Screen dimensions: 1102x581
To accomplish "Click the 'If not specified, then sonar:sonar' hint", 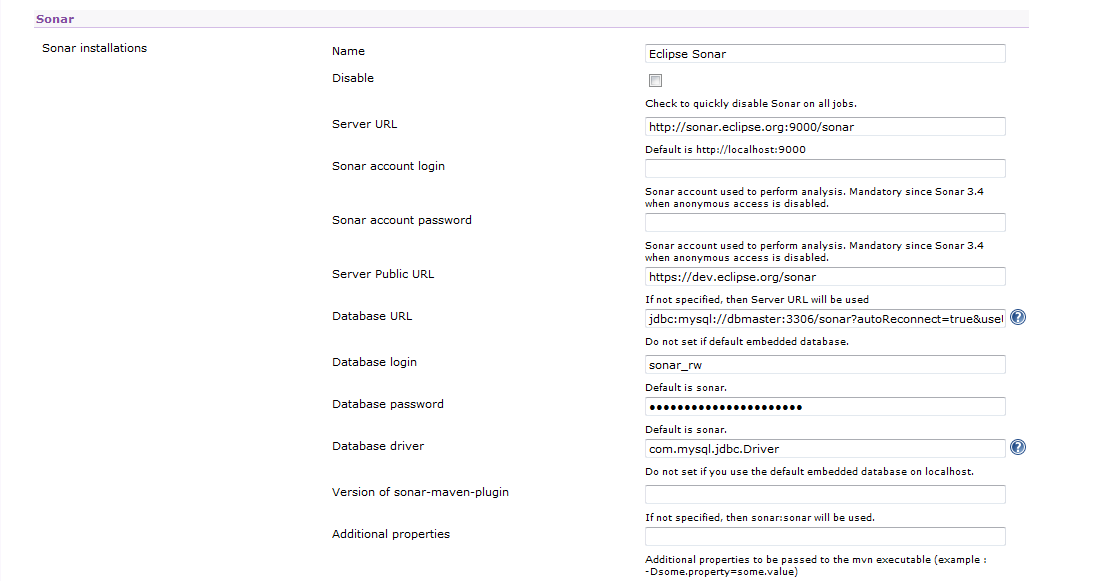I will (760, 518).
